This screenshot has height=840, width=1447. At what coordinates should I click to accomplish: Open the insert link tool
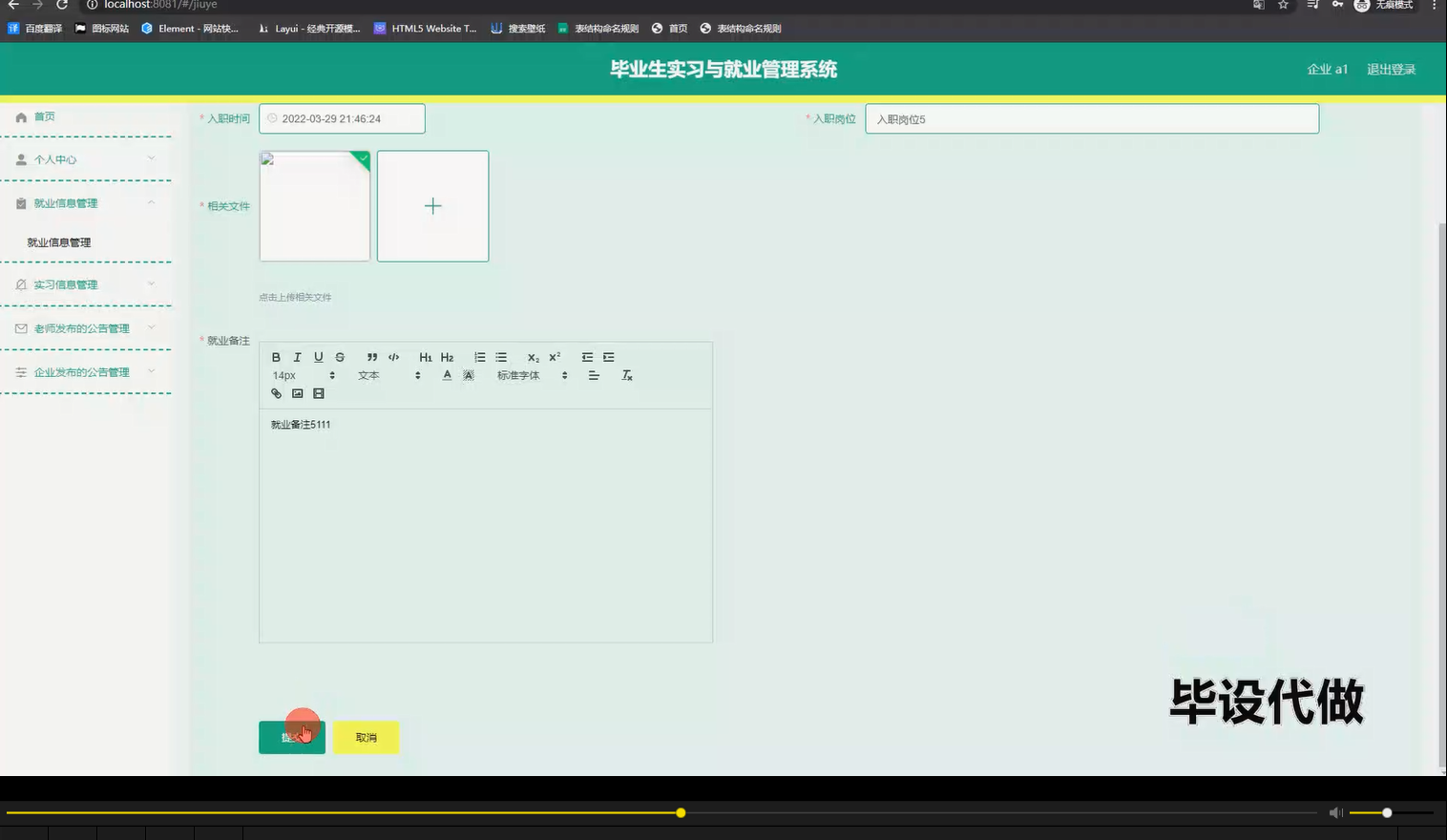[276, 392]
